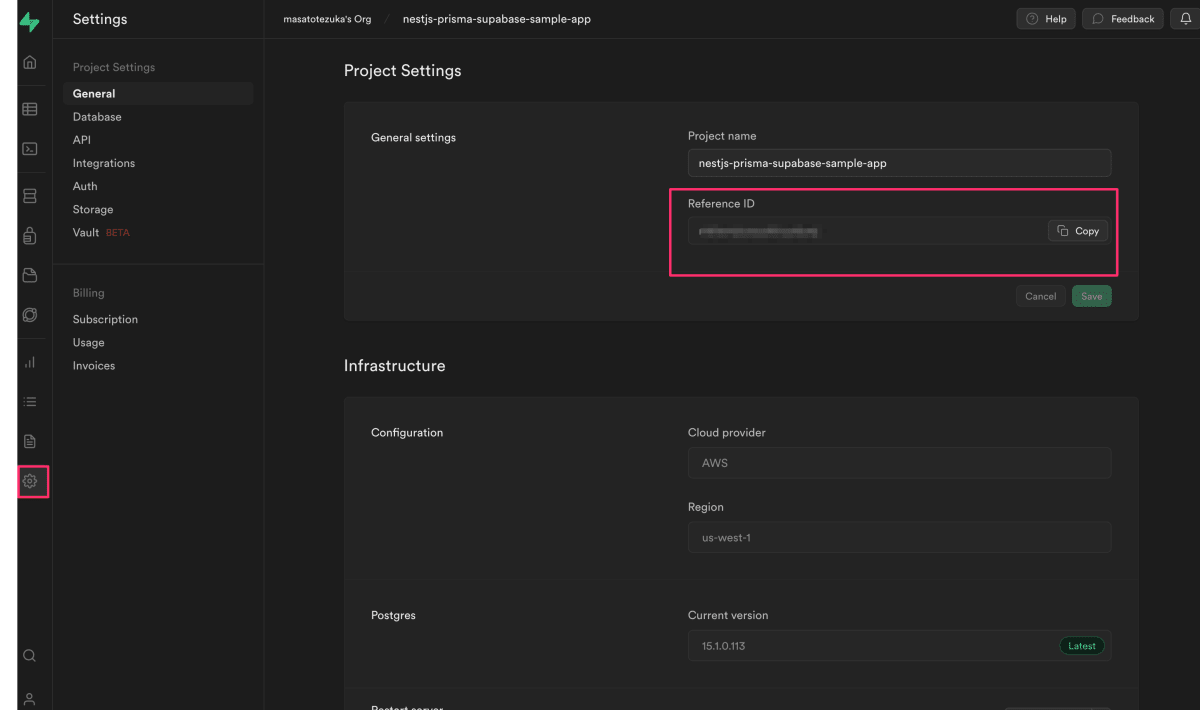Screen dimensions: 1200x710
Task: Click the Feedback button
Action: (x=1122, y=19)
